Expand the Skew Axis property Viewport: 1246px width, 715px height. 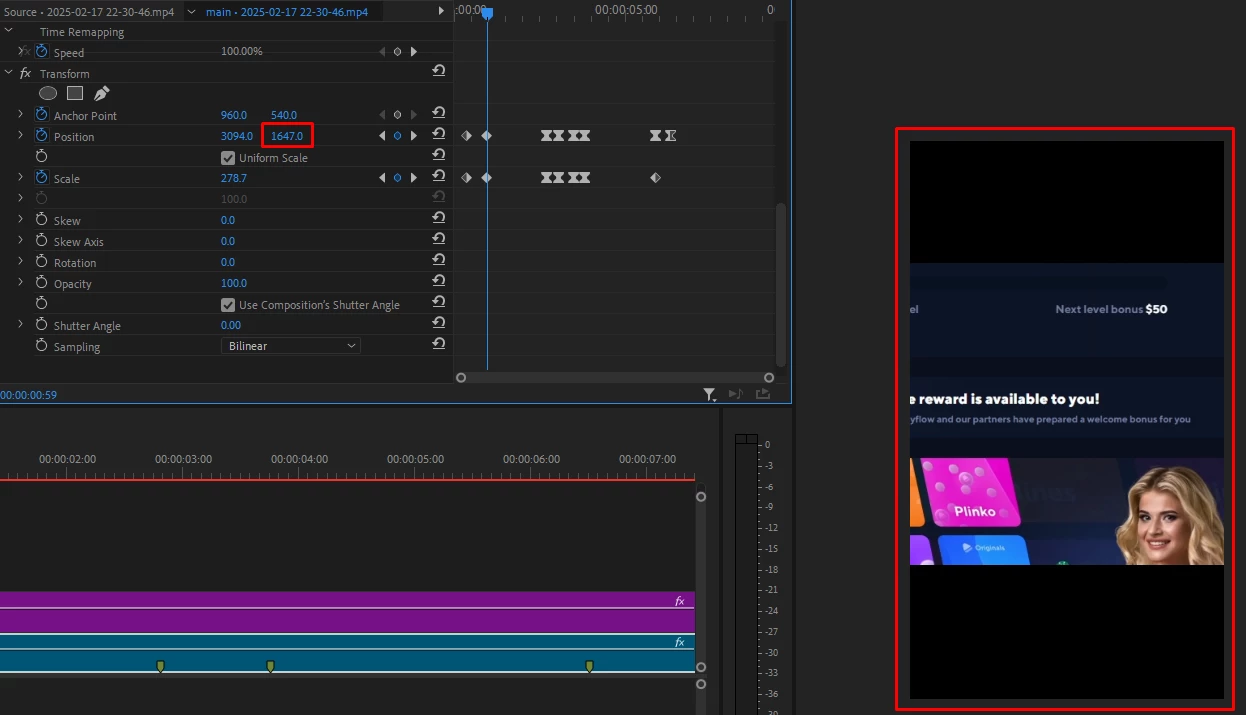point(20,240)
